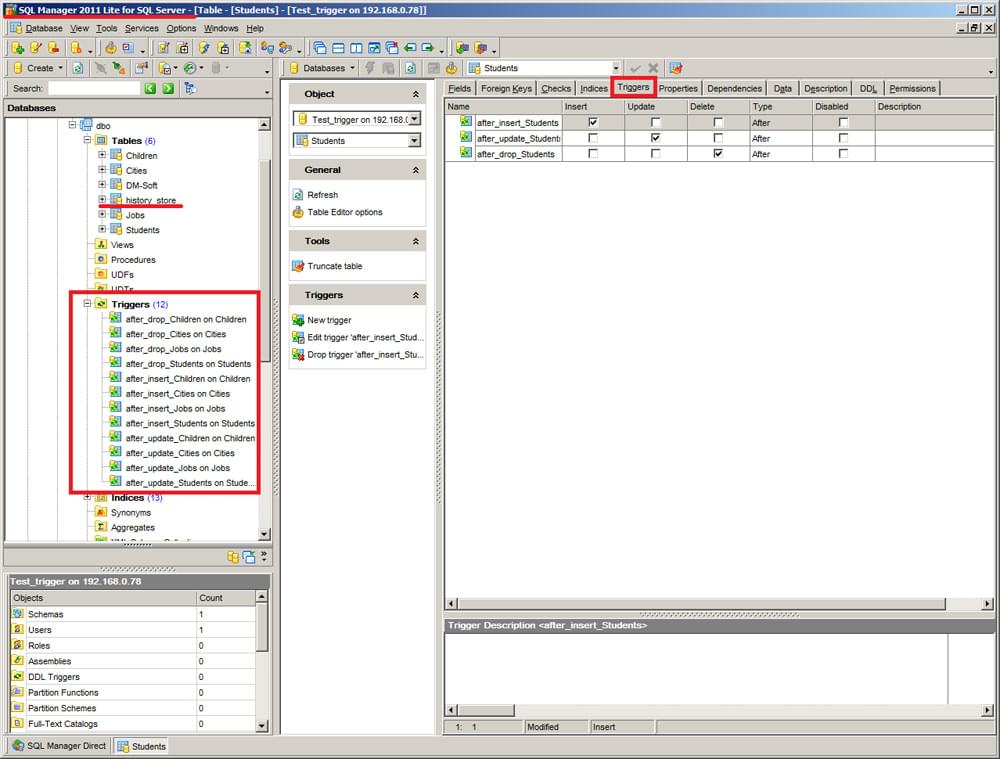Click the New trigger link
The height and width of the screenshot is (759, 1000).
(x=329, y=320)
